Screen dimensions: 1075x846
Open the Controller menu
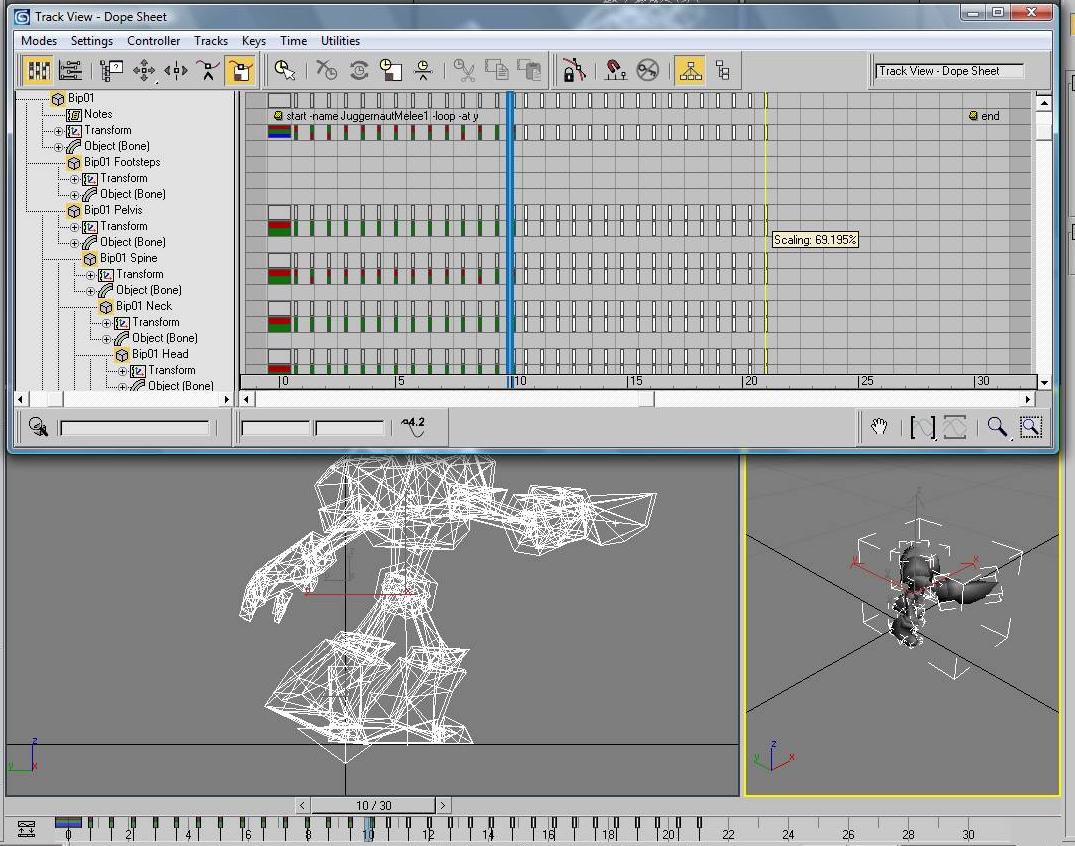tap(154, 40)
